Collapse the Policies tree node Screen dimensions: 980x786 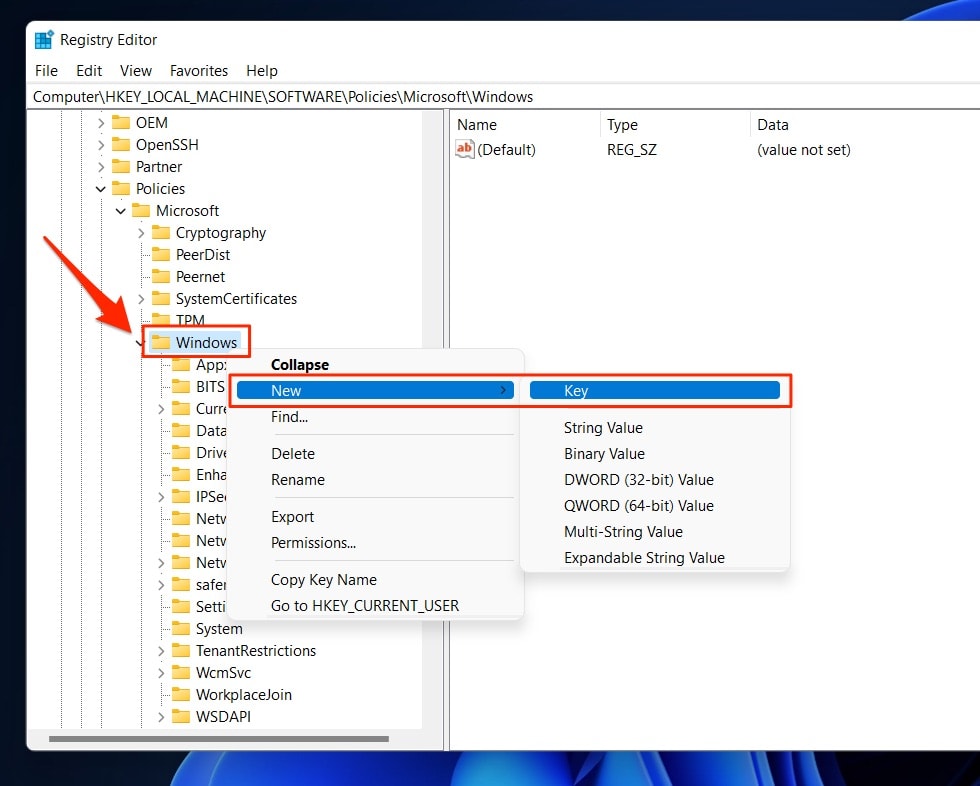coord(100,188)
